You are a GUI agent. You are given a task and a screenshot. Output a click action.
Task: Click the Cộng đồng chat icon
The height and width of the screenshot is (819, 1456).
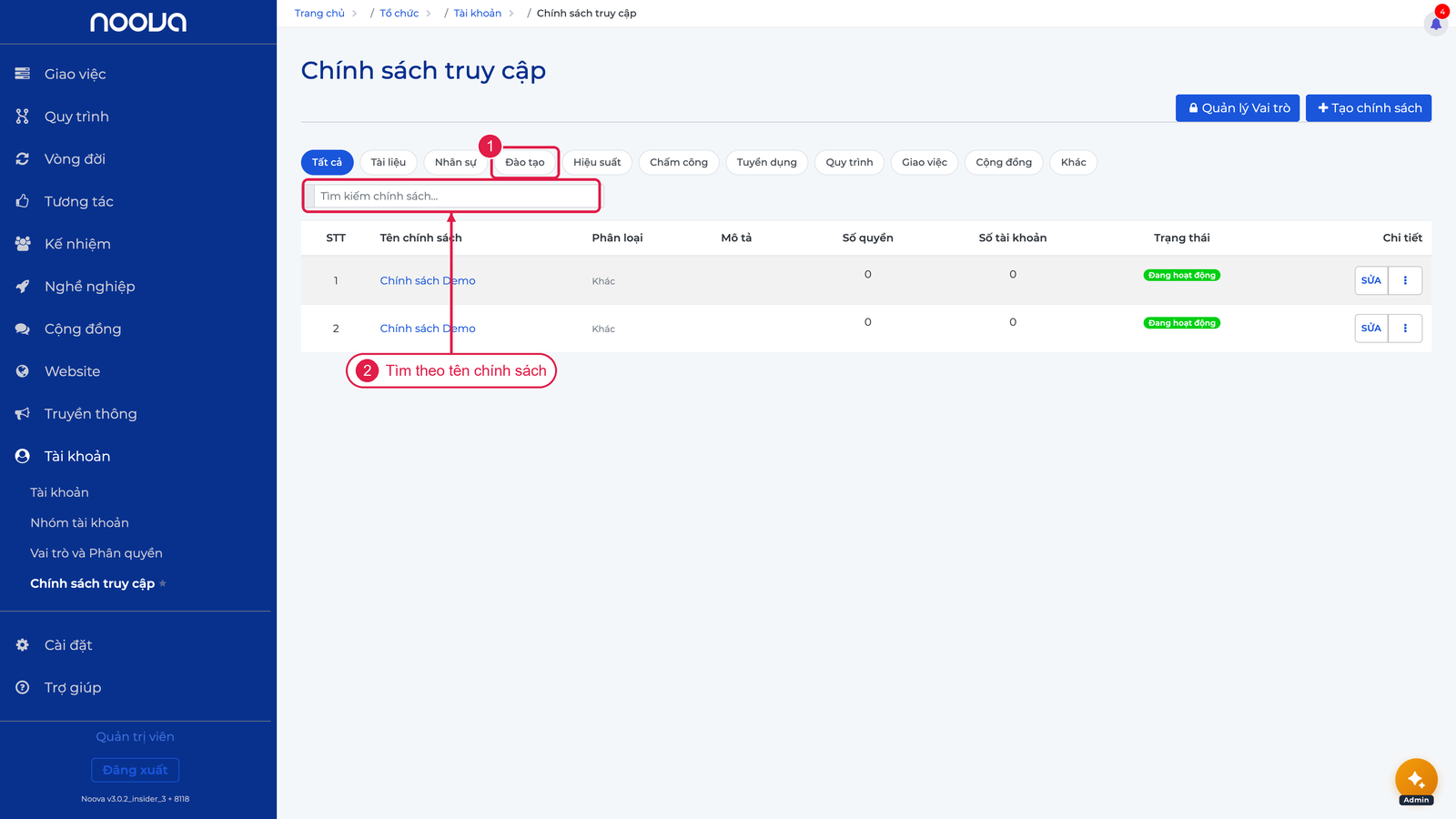[23, 329]
